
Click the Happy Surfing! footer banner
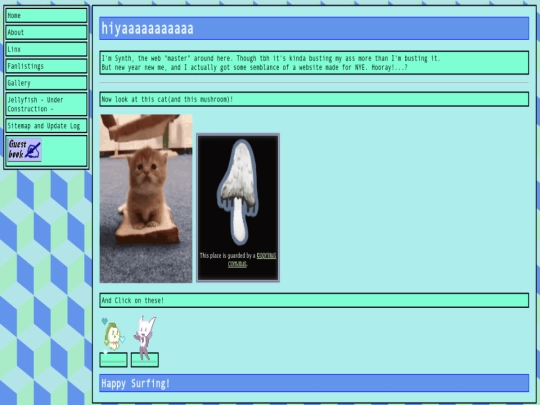point(314,383)
